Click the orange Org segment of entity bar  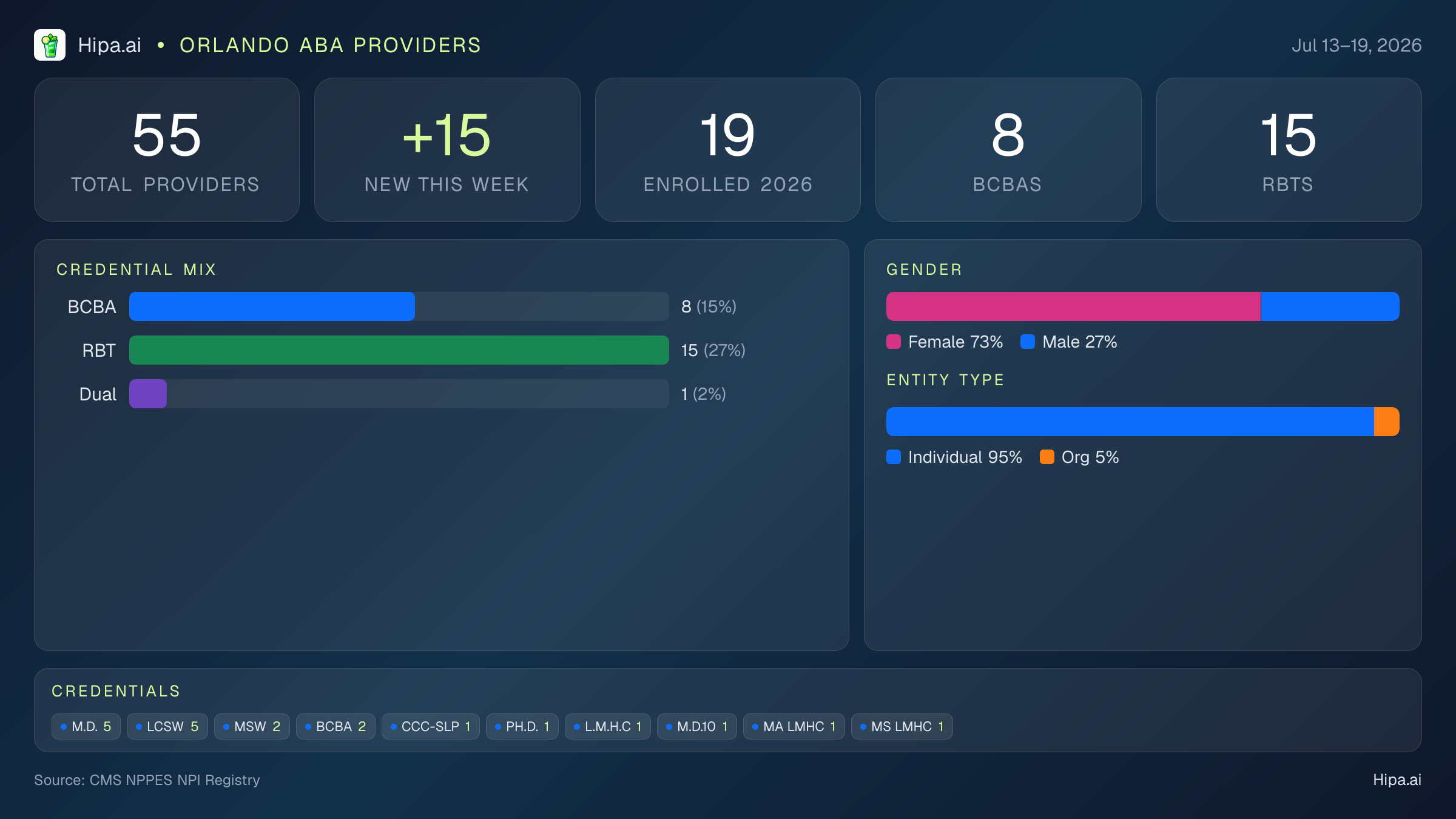point(1387,422)
